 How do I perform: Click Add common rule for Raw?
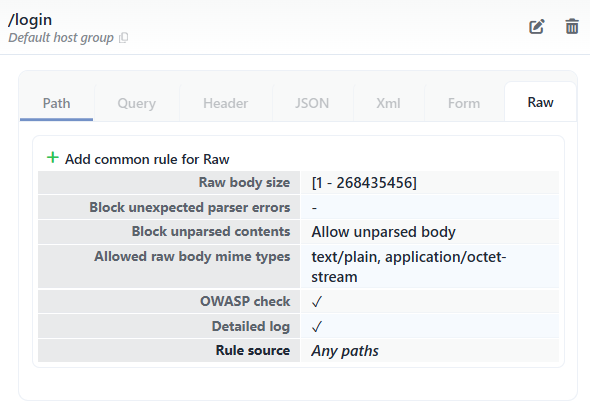(147, 159)
